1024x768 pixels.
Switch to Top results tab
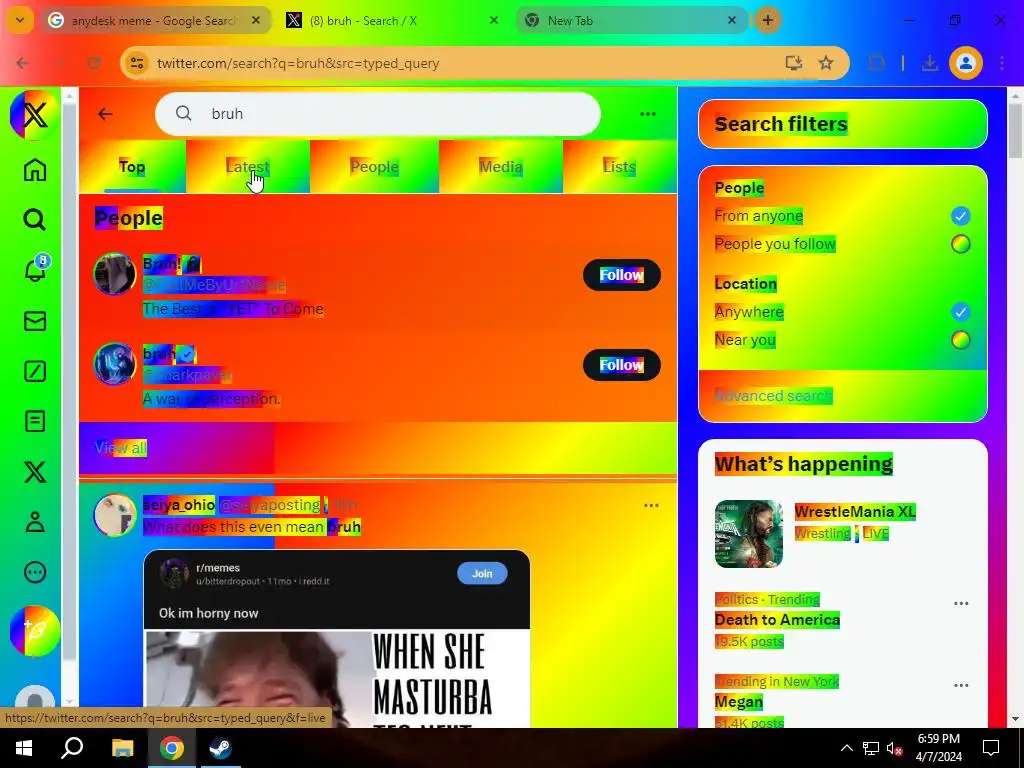(132, 167)
